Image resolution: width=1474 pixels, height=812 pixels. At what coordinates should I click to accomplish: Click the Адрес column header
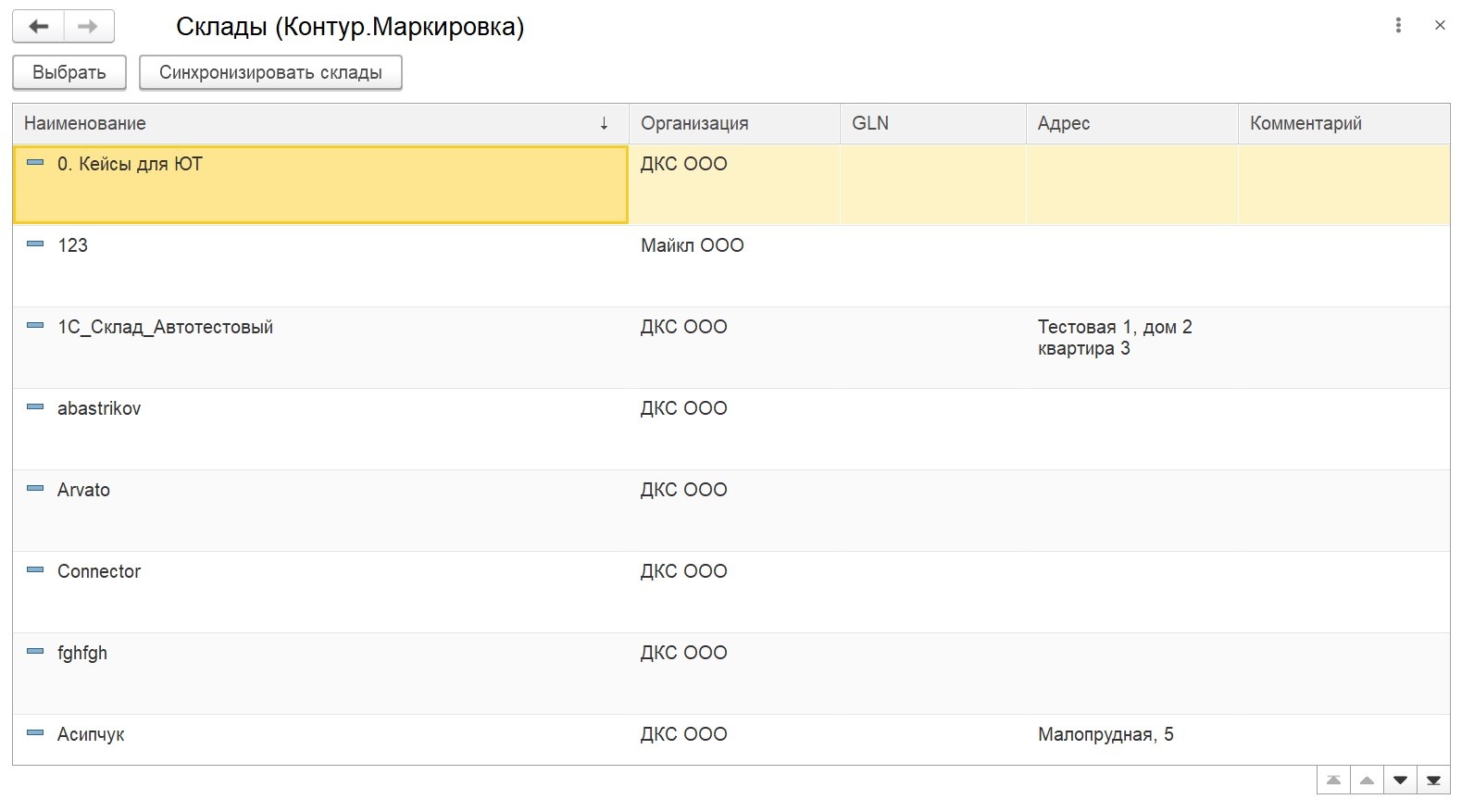pyautogui.click(x=1132, y=123)
